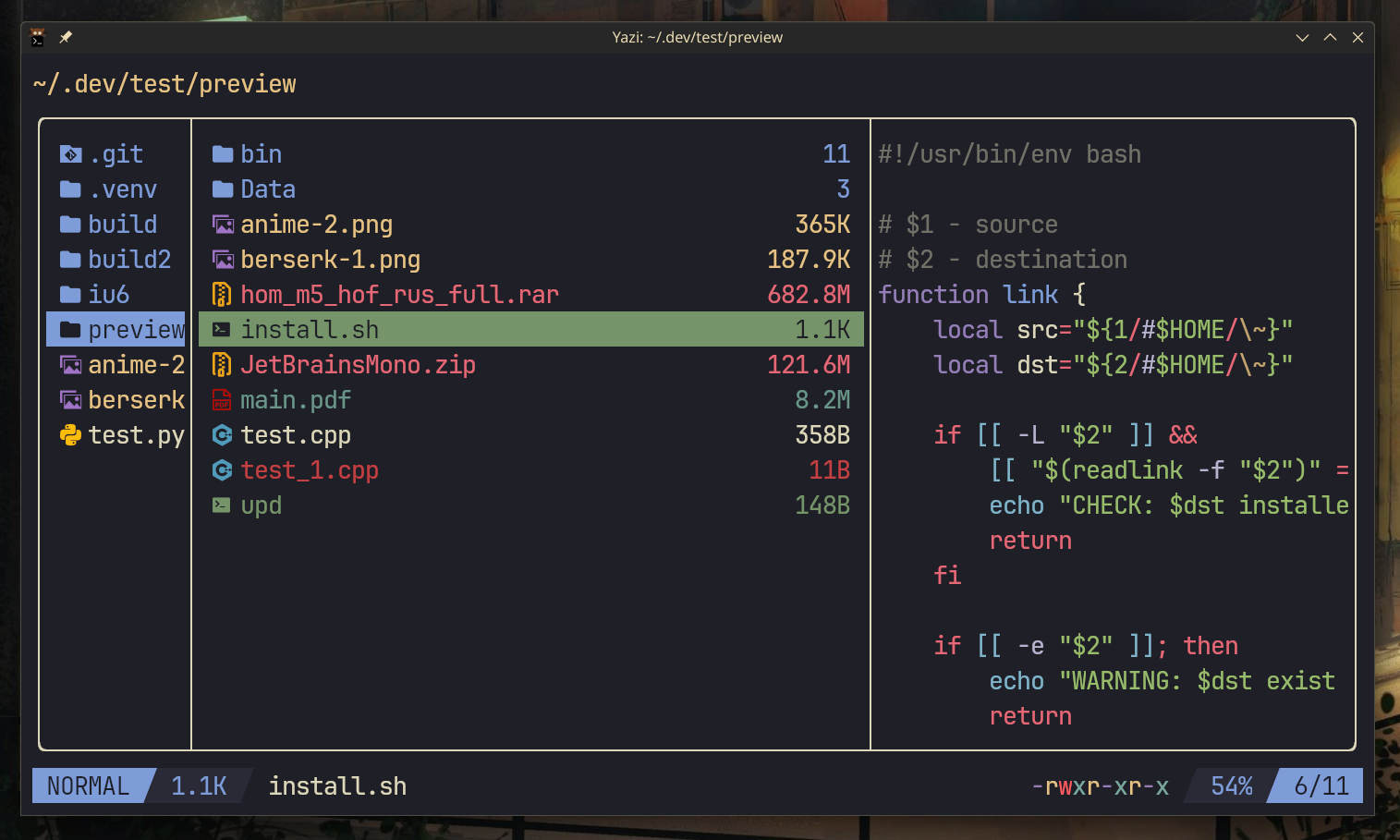Click the pin icon in title bar
The image size is (1400, 840).
coord(66,37)
